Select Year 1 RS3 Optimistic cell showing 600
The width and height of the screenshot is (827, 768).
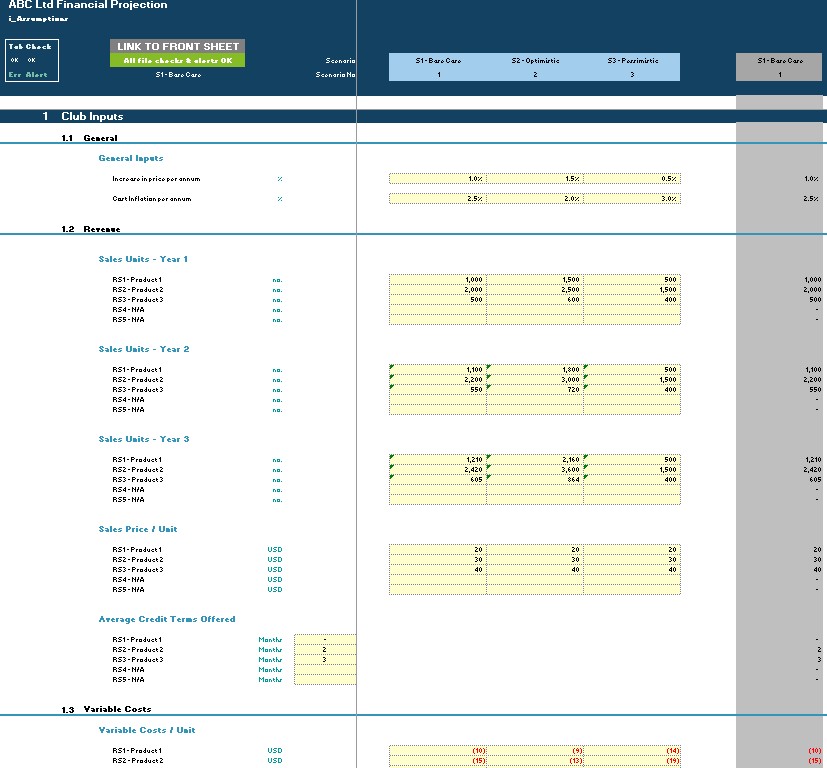[534, 300]
